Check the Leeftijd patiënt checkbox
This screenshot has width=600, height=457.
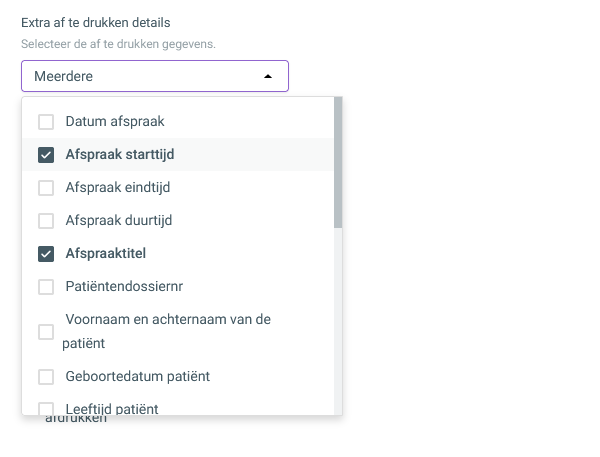(x=46, y=408)
